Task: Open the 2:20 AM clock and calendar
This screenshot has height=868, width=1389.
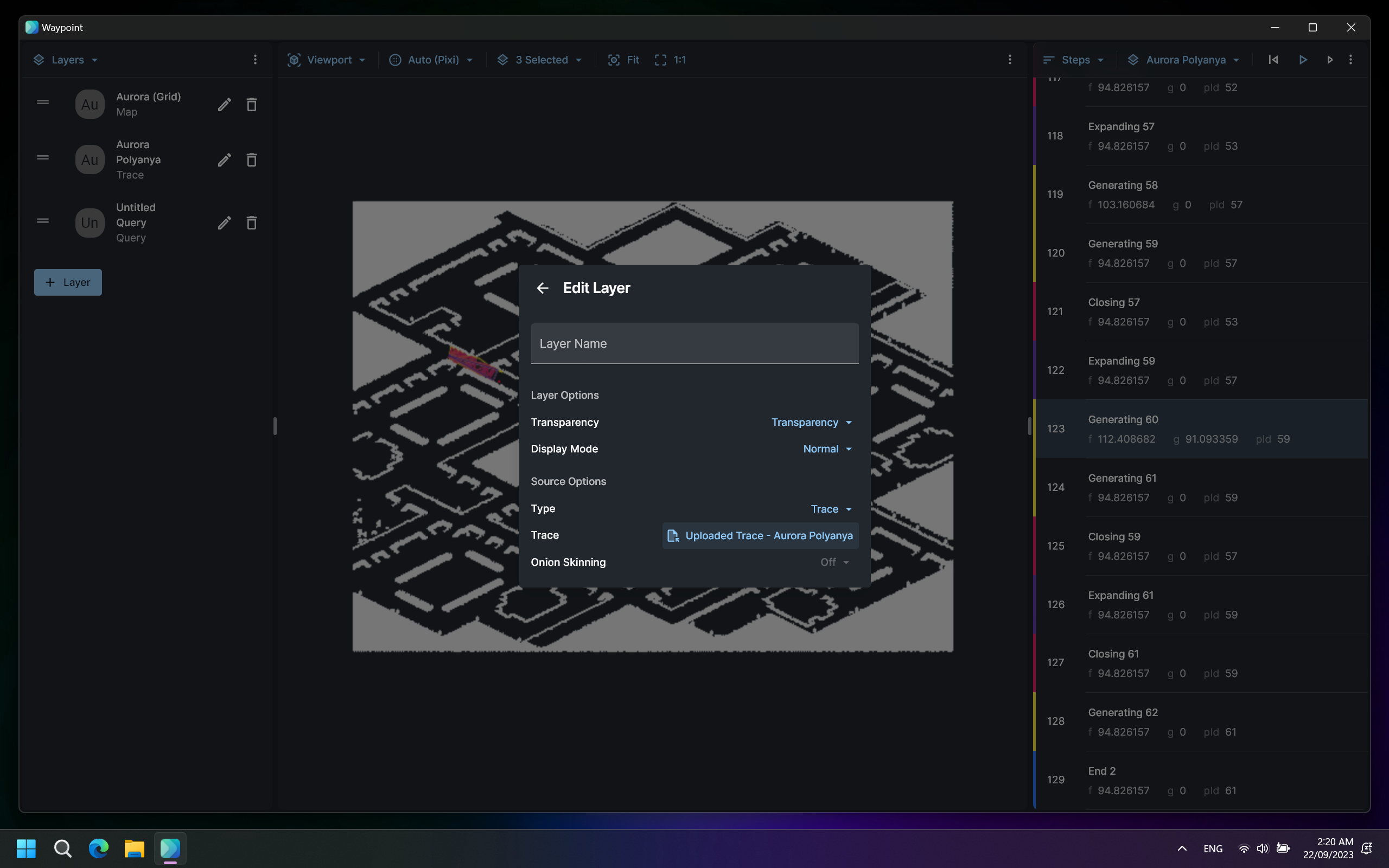Action: pos(1328,848)
